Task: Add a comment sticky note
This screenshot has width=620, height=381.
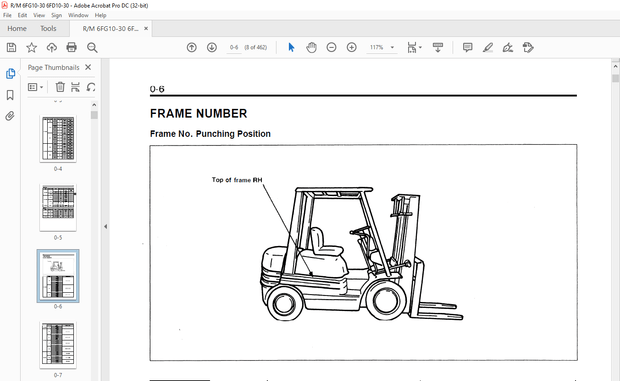Action: click(x=468, y=47)
